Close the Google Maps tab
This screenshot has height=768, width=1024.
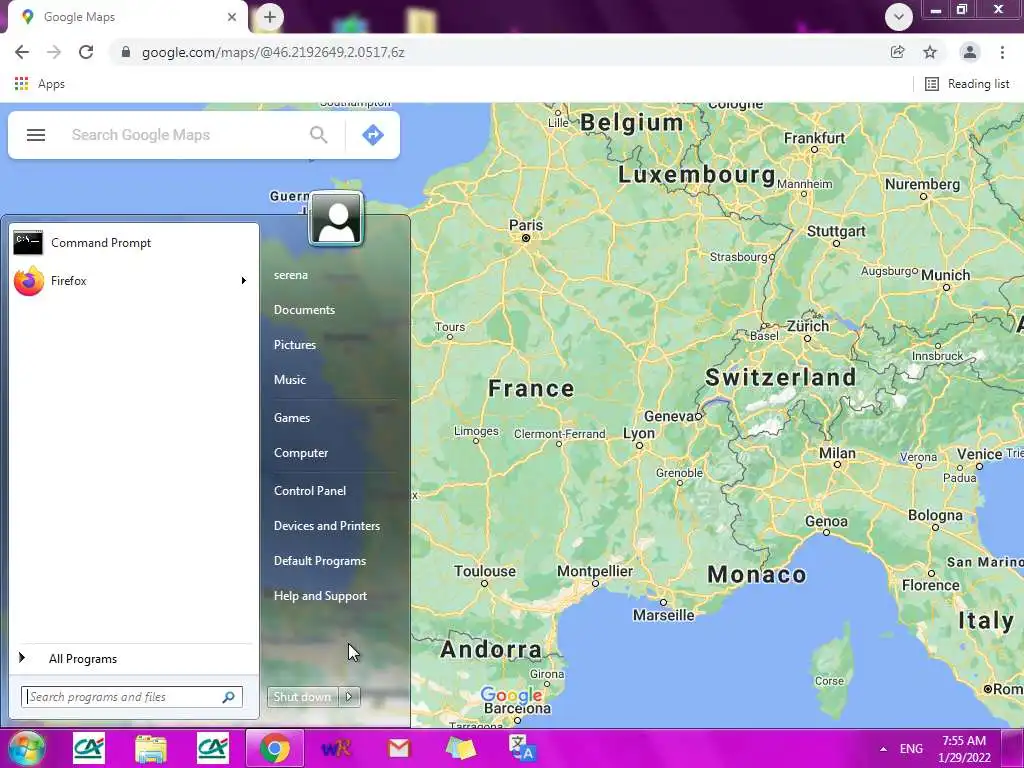[232, 17]
